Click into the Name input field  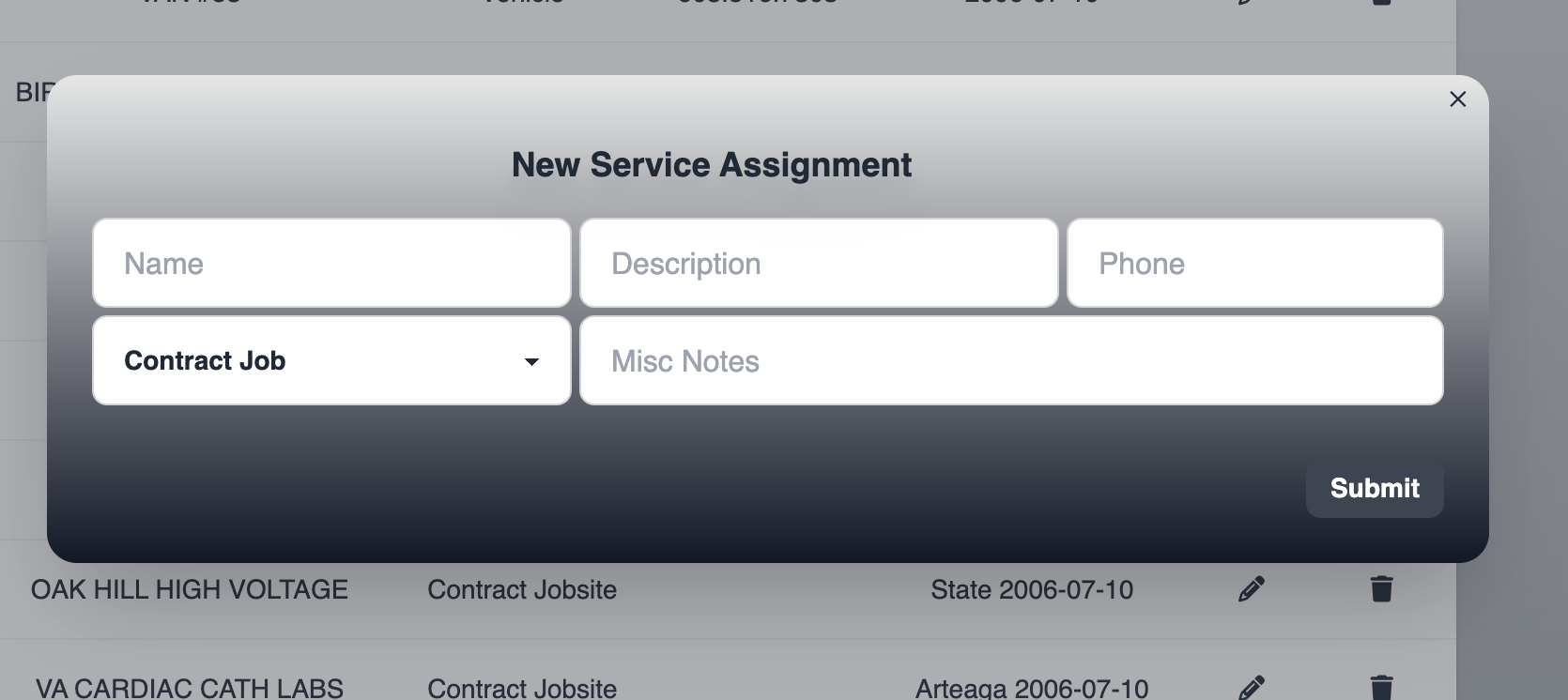point(331,264)
